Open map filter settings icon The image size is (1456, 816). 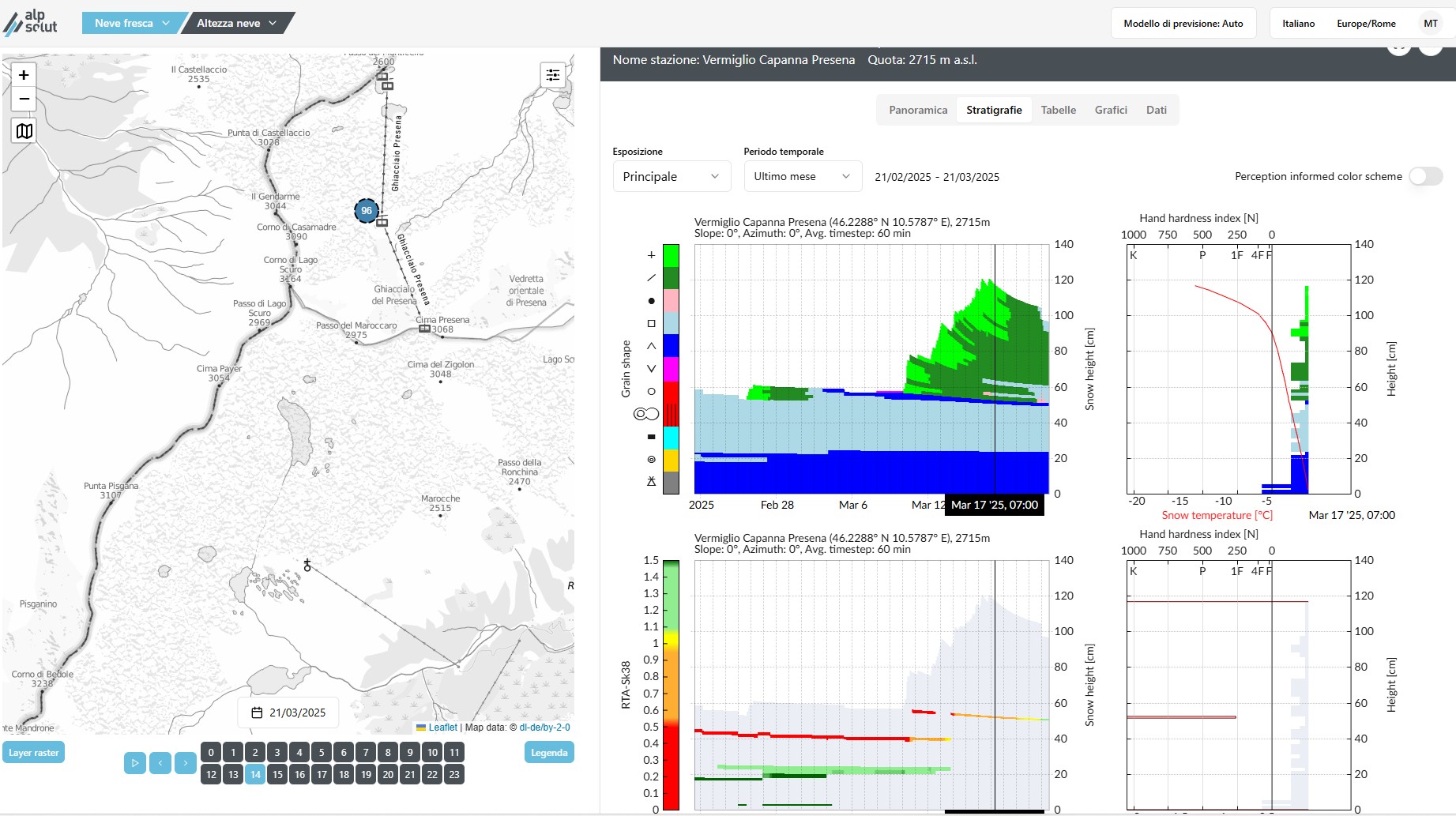click(553, 75)
